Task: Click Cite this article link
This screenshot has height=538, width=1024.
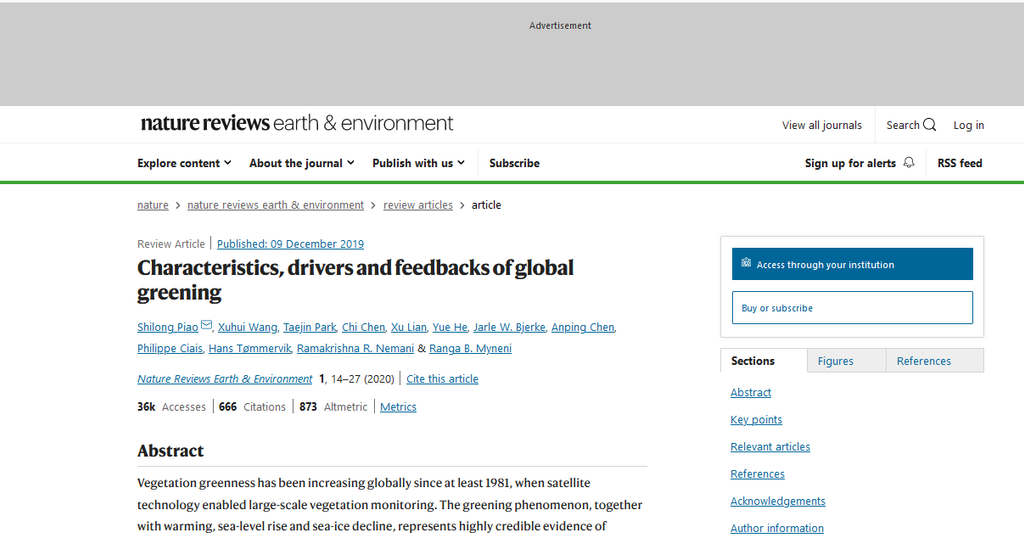Action: [442, 379]
